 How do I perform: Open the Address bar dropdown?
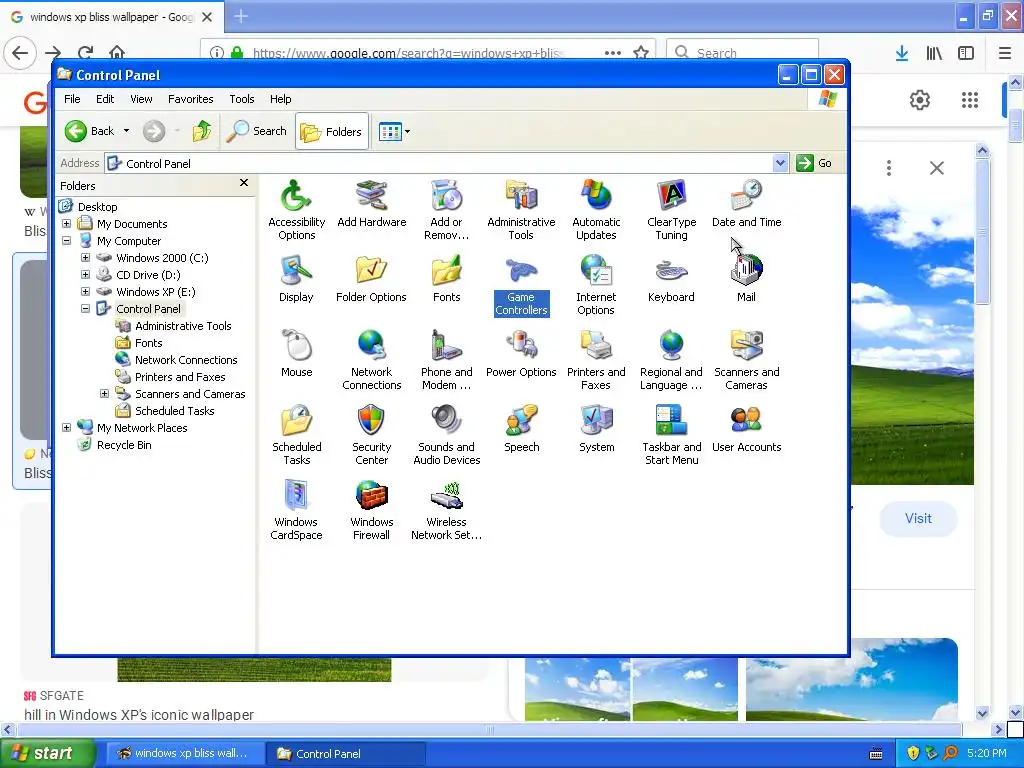point(780,163)
